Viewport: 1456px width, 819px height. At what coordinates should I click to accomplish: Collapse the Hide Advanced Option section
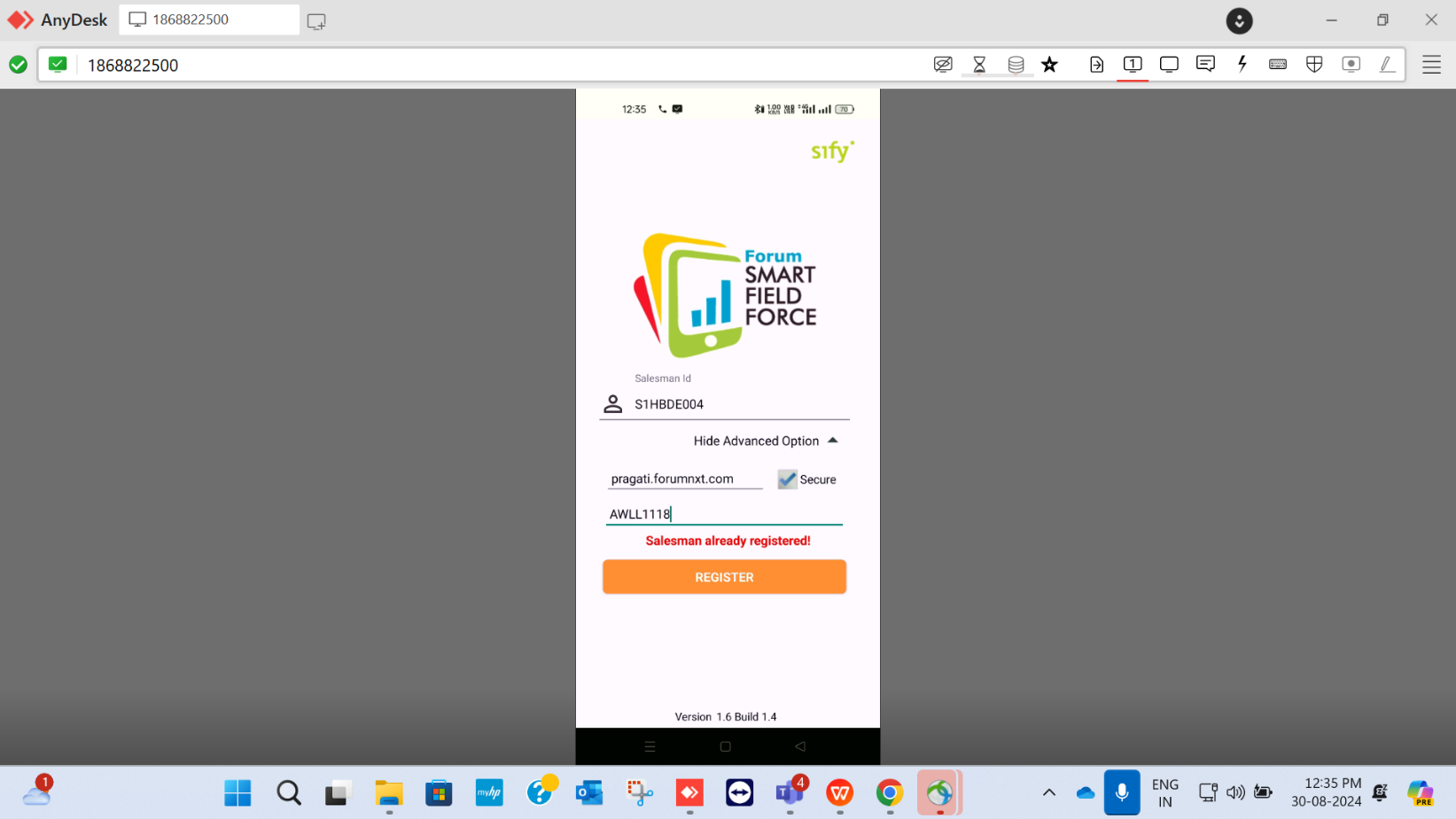click(x=766, y=441)
